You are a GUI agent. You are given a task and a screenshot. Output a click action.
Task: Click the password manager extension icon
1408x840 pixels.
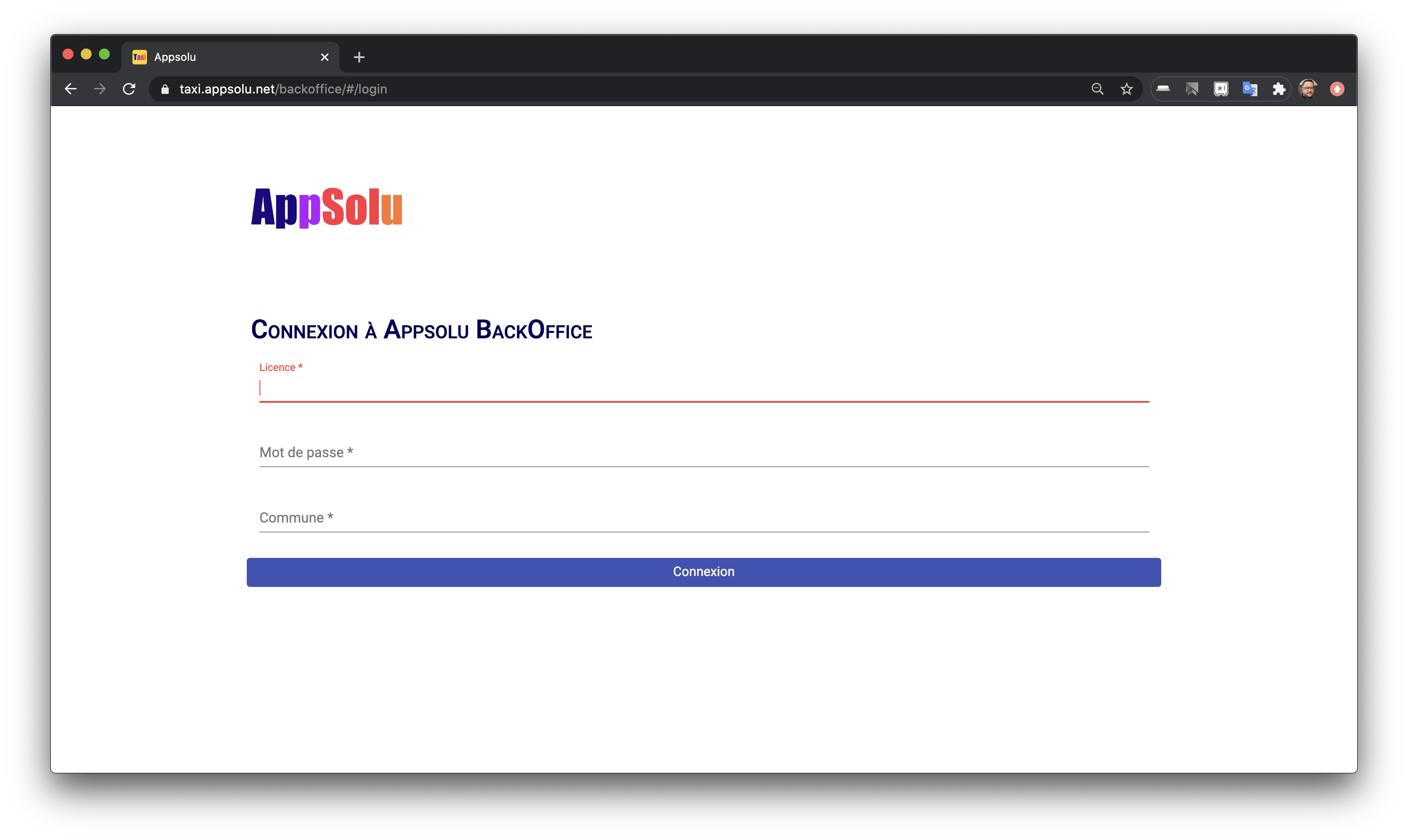(x=1221, y=89)
